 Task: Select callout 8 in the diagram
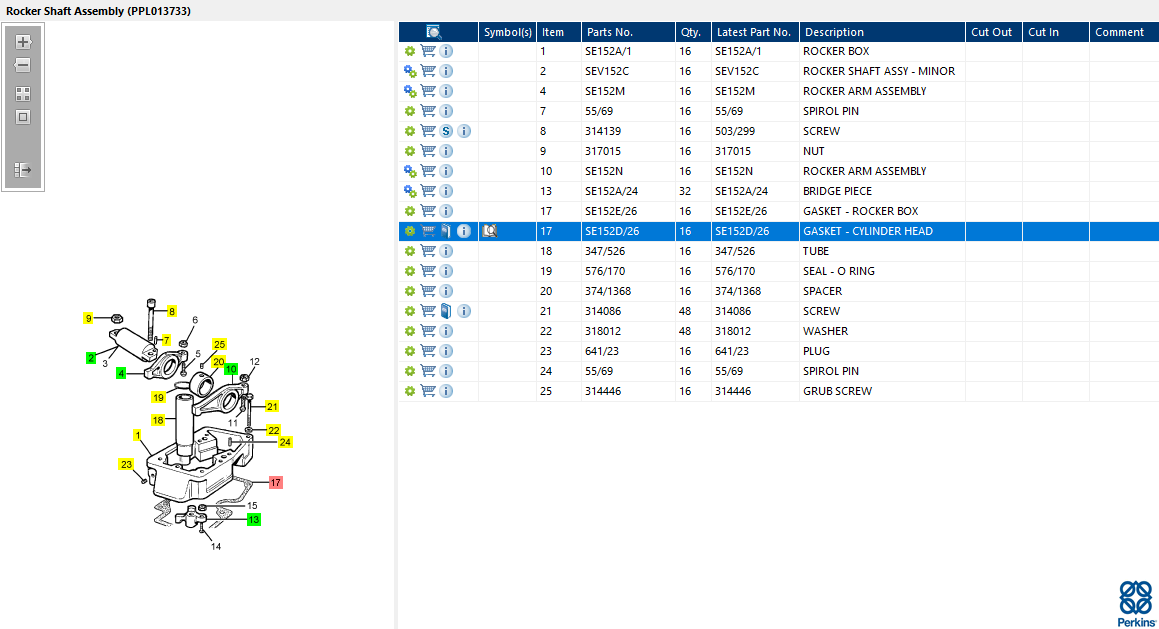pyautogui.click(x=171, y=311)
